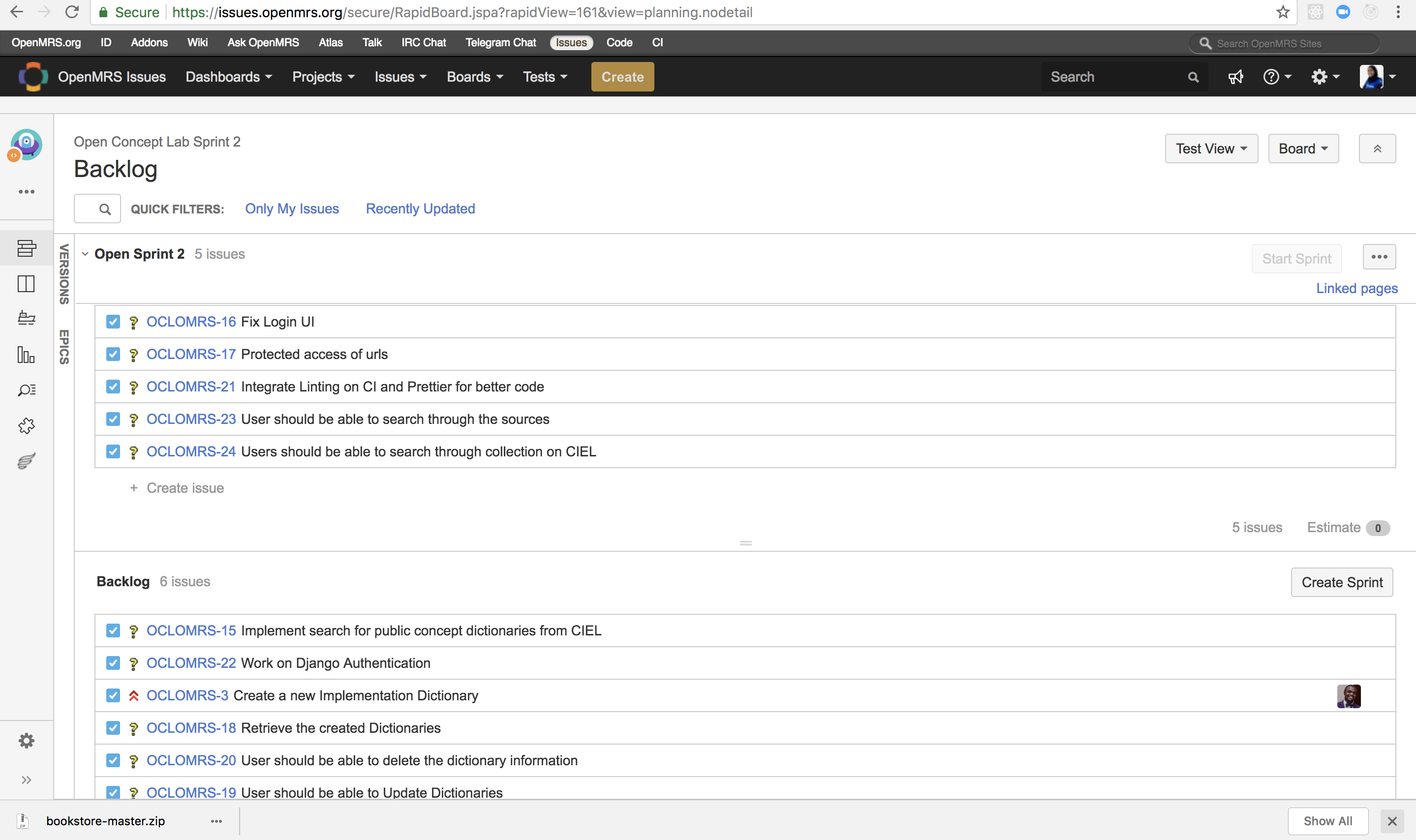1416x840 pixels.
Task: Toggle checkbox icon for OCLOMRS-3
Action: tap(113, 696)
